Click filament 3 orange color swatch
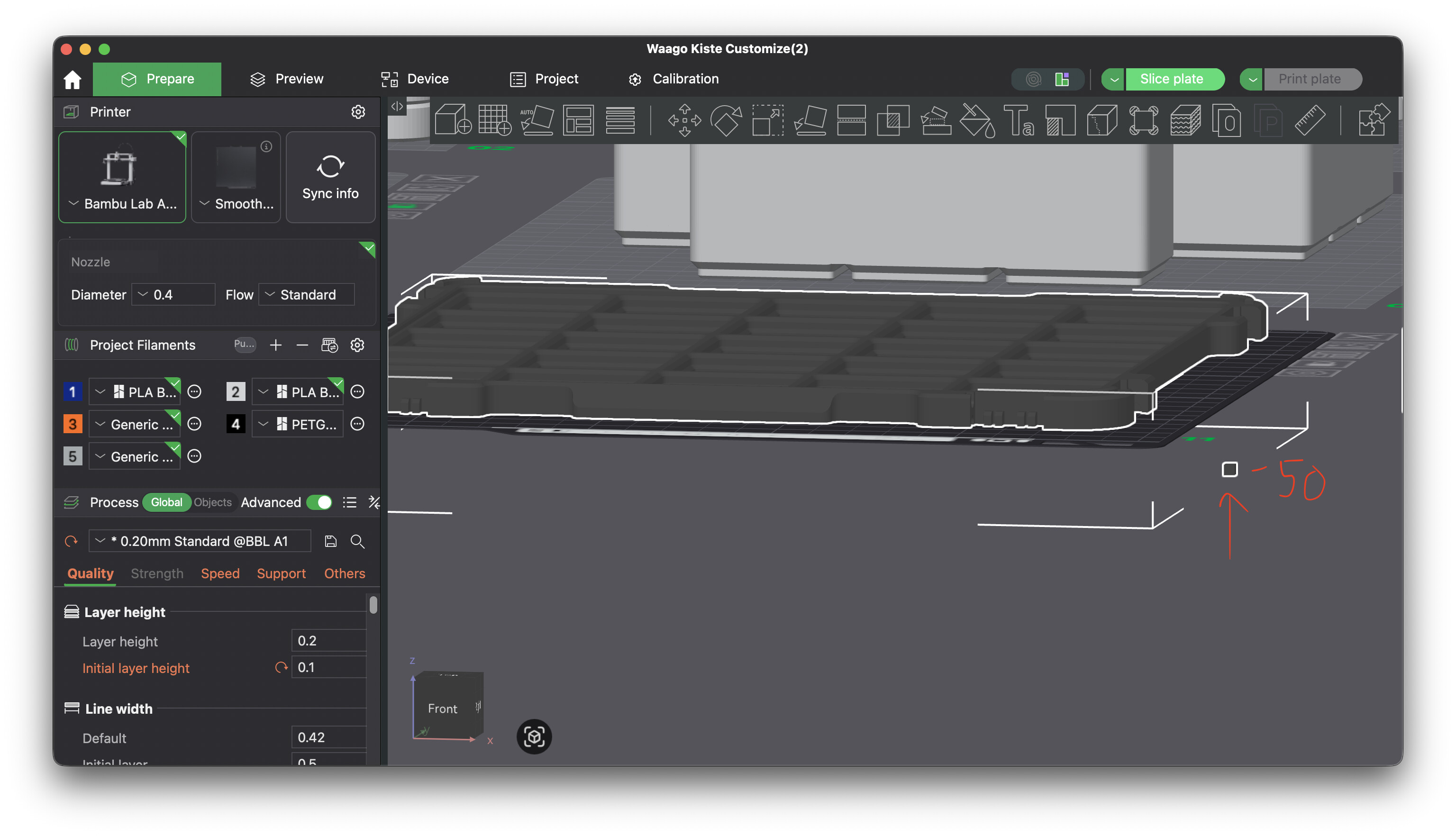 (73, 424)
